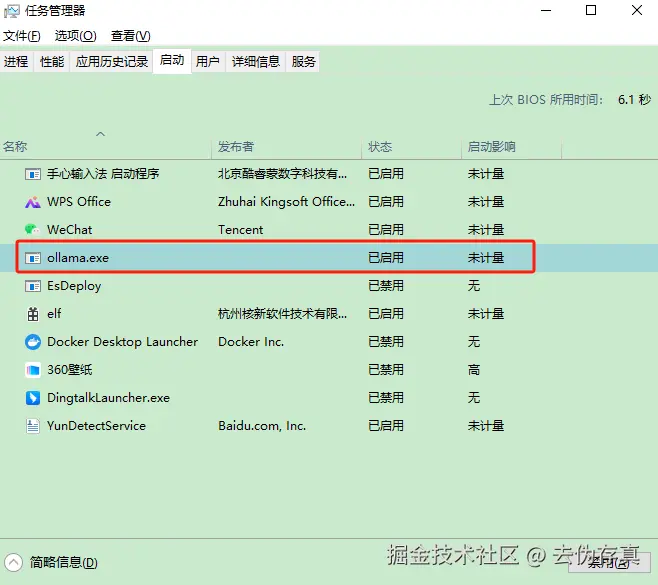Select the Docker Desktop Launcher name
The width and height of the screenshot is (658, 585).
122,342
